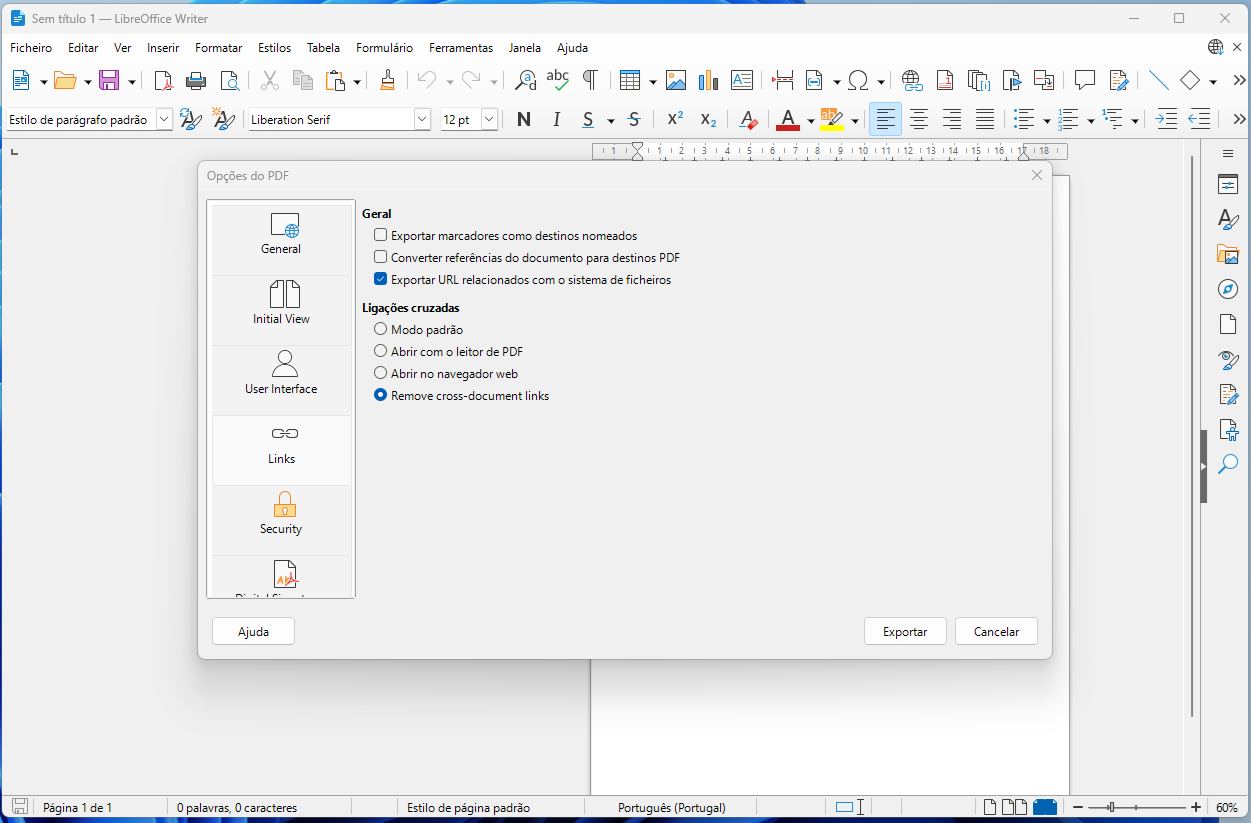Open the special character dropdown arrow
Viewport: 1251px width, 823px height.
coord(881,81)
